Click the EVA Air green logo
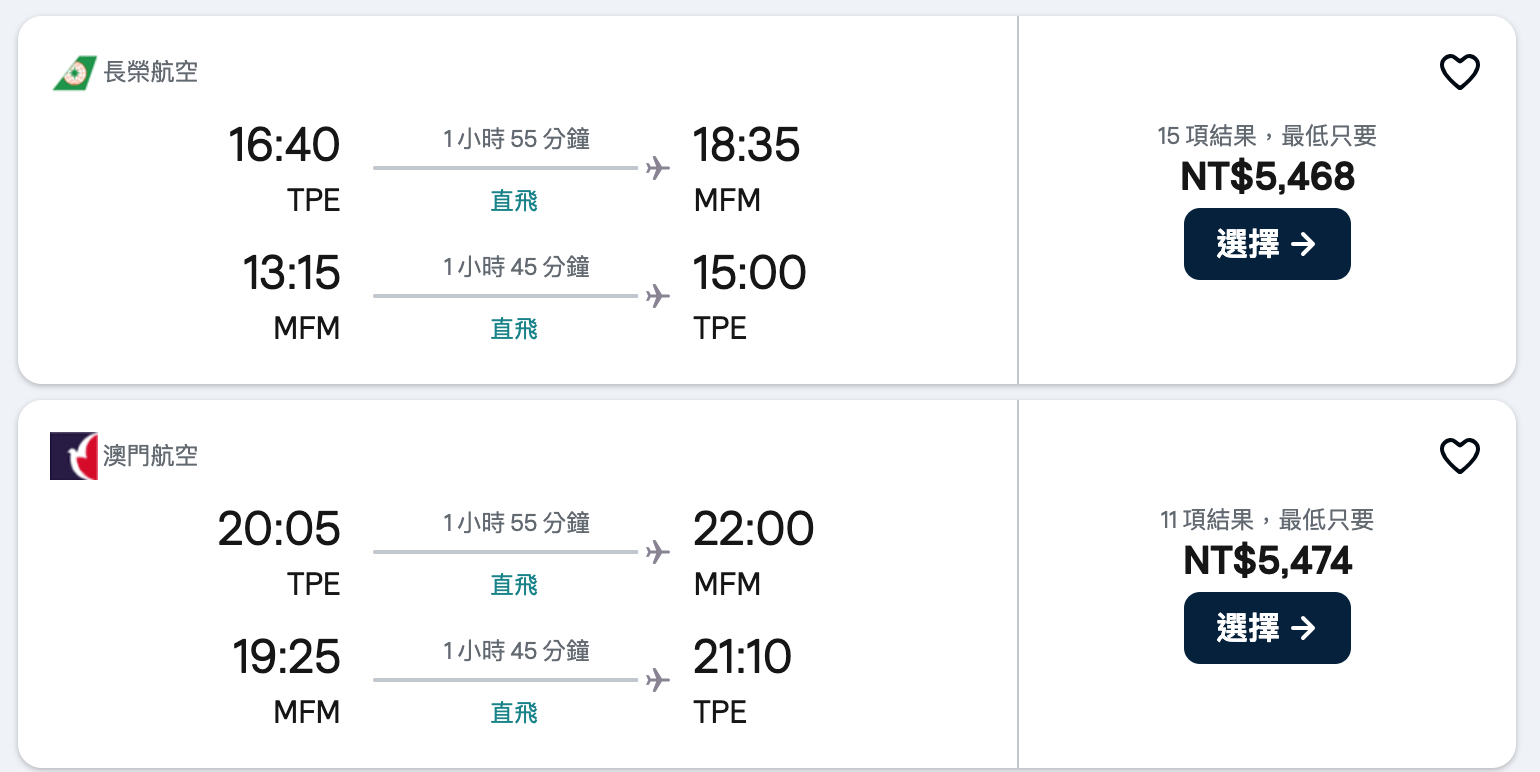 click(x=74, y=73)
